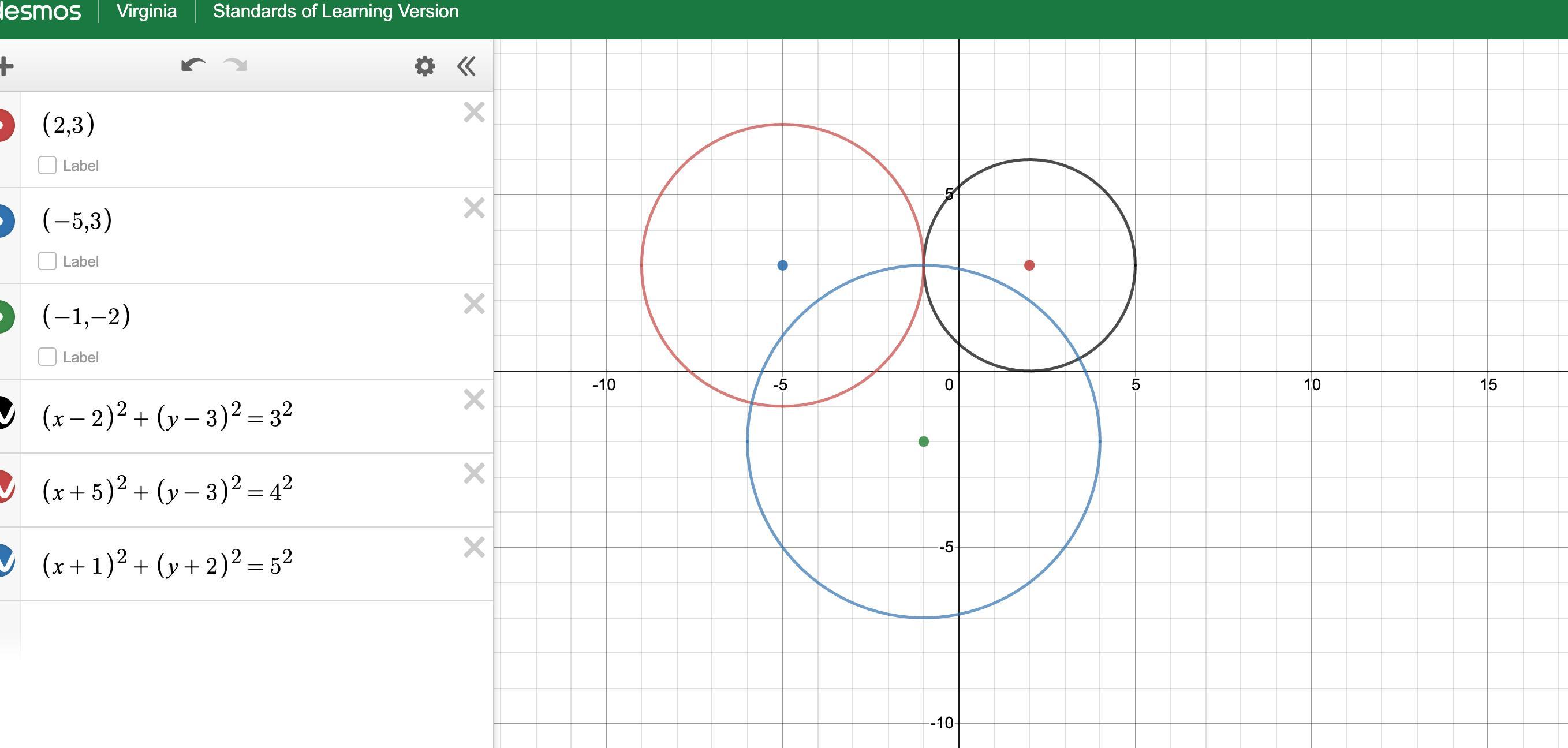Image resolution: width=1568 pixels, height=748 pixels.
Task: Click the undo arrow icon
Action: click(193, 65)
